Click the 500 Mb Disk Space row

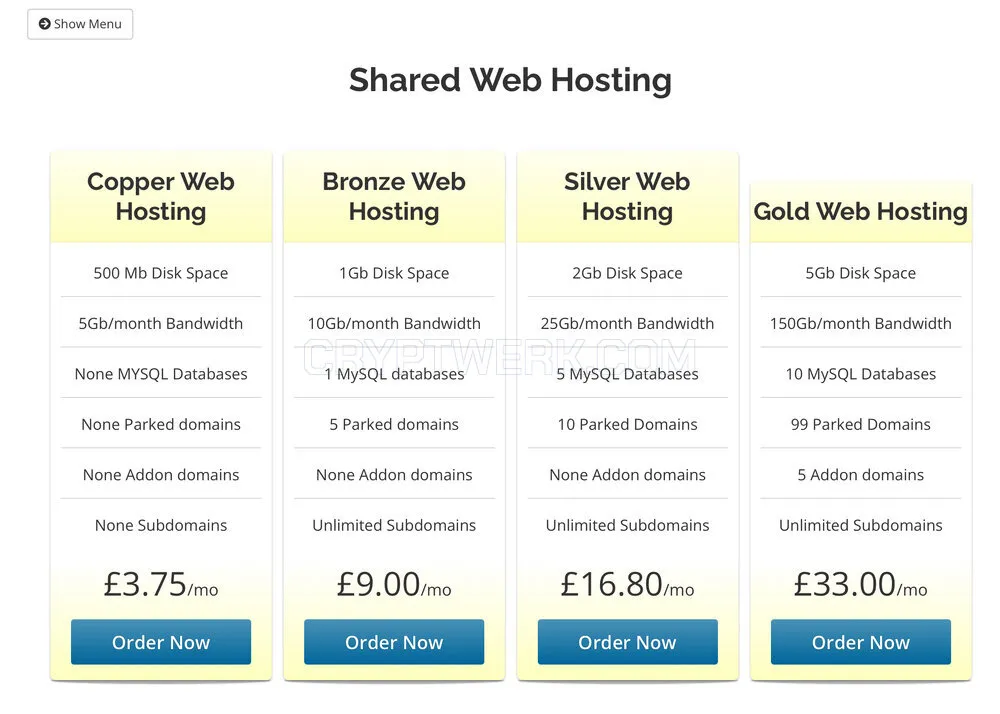[x=161, y=273]
